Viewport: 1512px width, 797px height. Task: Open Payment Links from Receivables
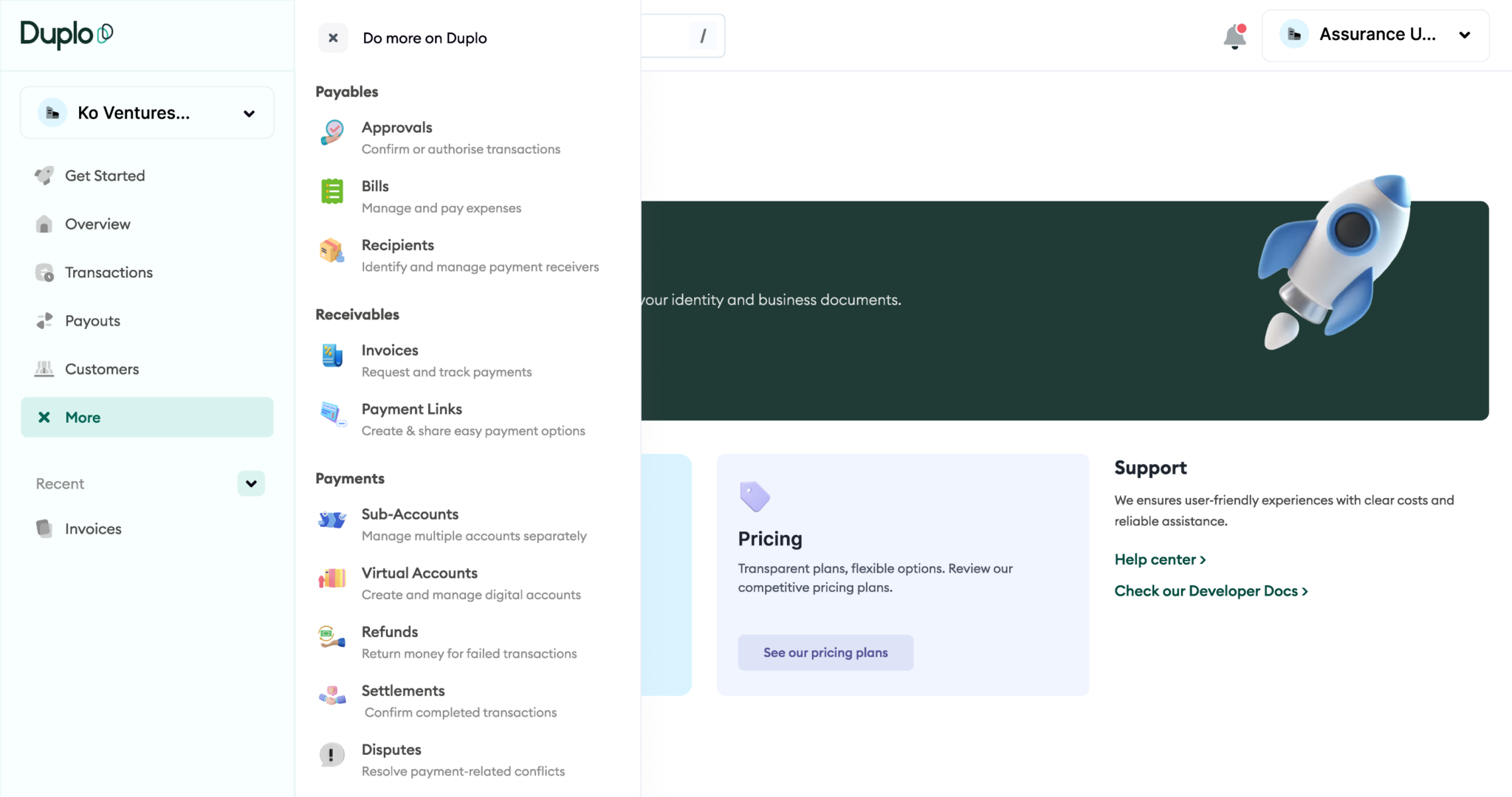pos(412,409)
